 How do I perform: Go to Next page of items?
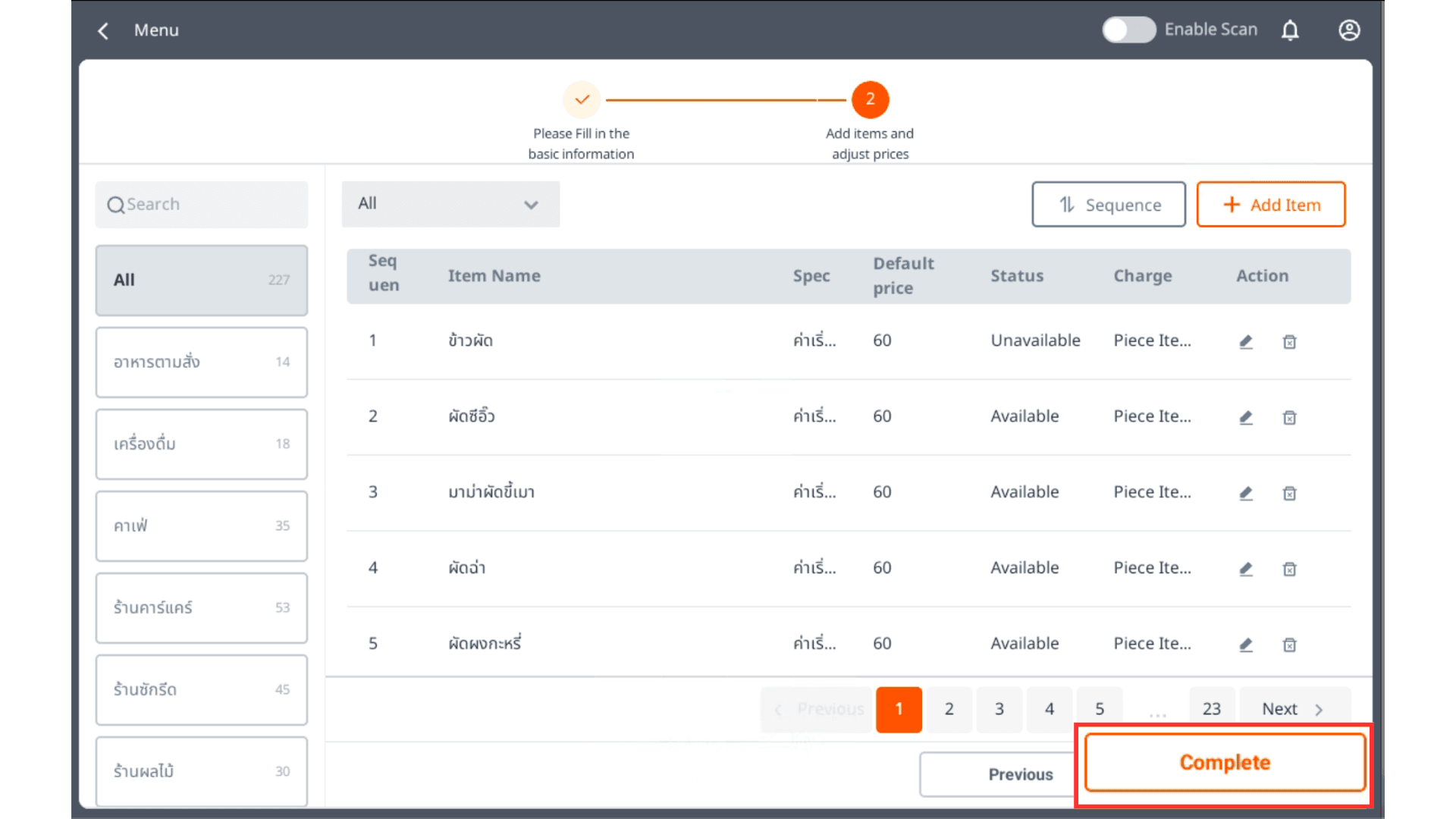click(x=1293, y=709)
